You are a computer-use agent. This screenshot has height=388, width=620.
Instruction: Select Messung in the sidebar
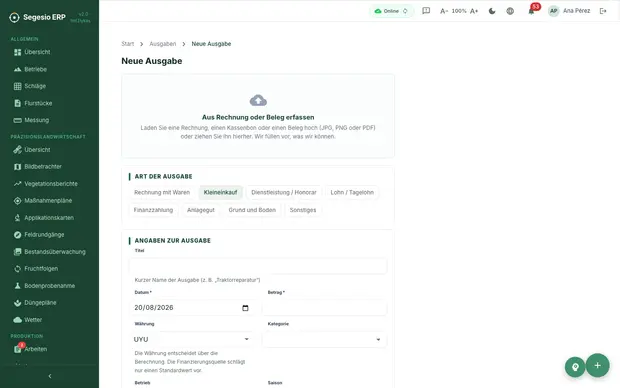(32, 120)
